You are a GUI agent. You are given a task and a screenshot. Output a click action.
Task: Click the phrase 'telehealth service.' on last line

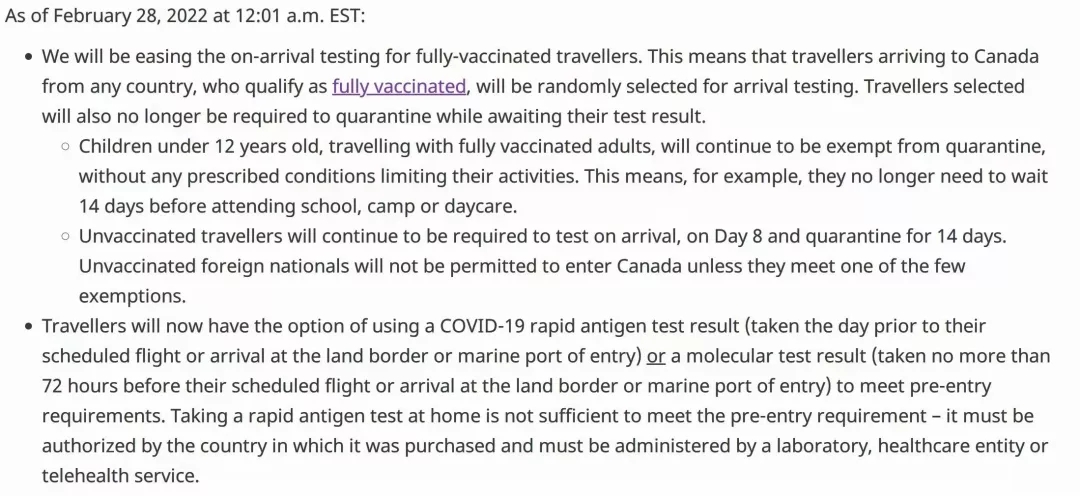(121, 476)
